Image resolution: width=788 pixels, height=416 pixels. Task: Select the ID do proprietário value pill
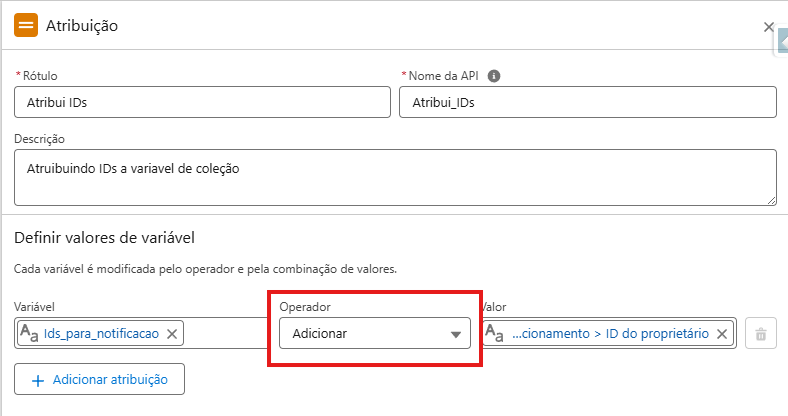pos(610,333)
